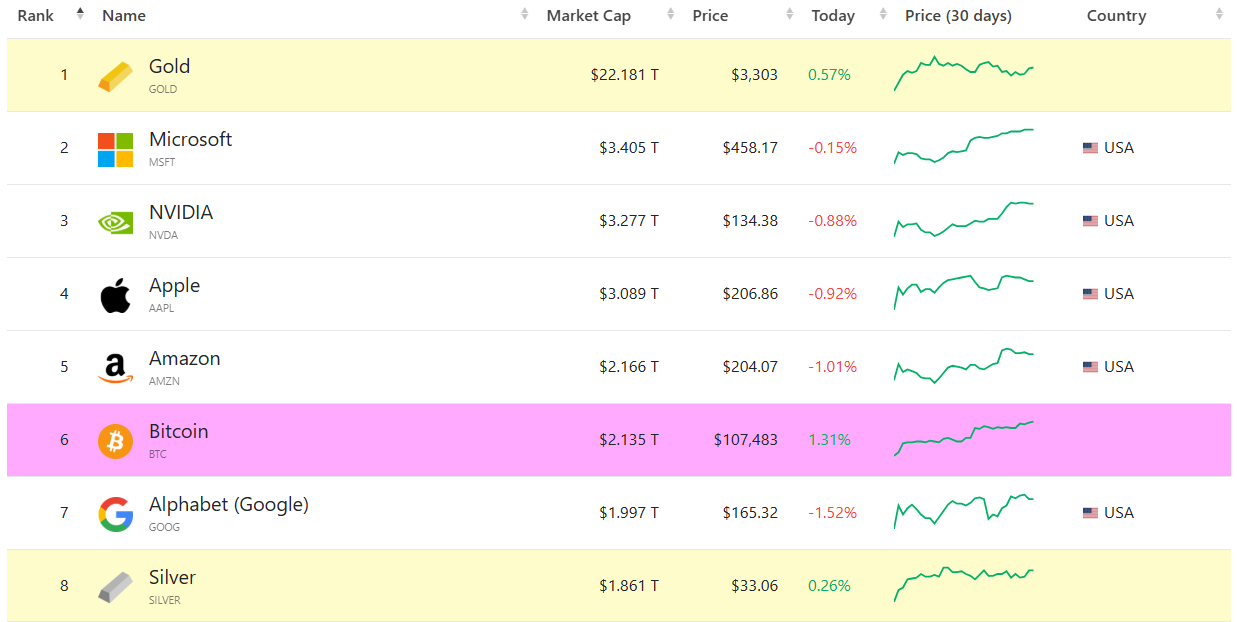
Task: View Bitcoin 30-day price chart
Action: 963,439
